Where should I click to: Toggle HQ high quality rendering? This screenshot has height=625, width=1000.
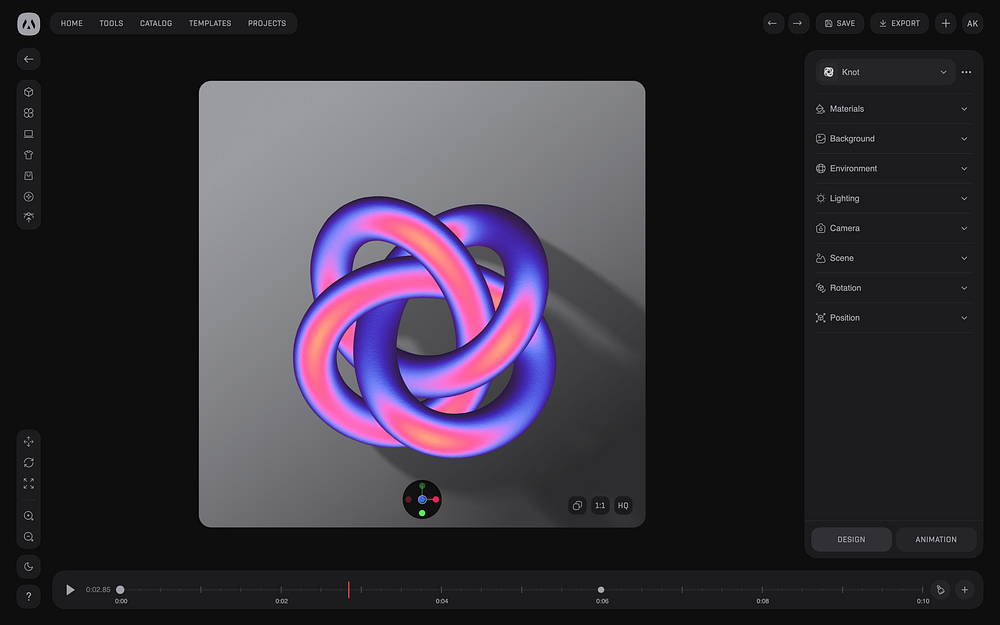[x=623, y=506]
